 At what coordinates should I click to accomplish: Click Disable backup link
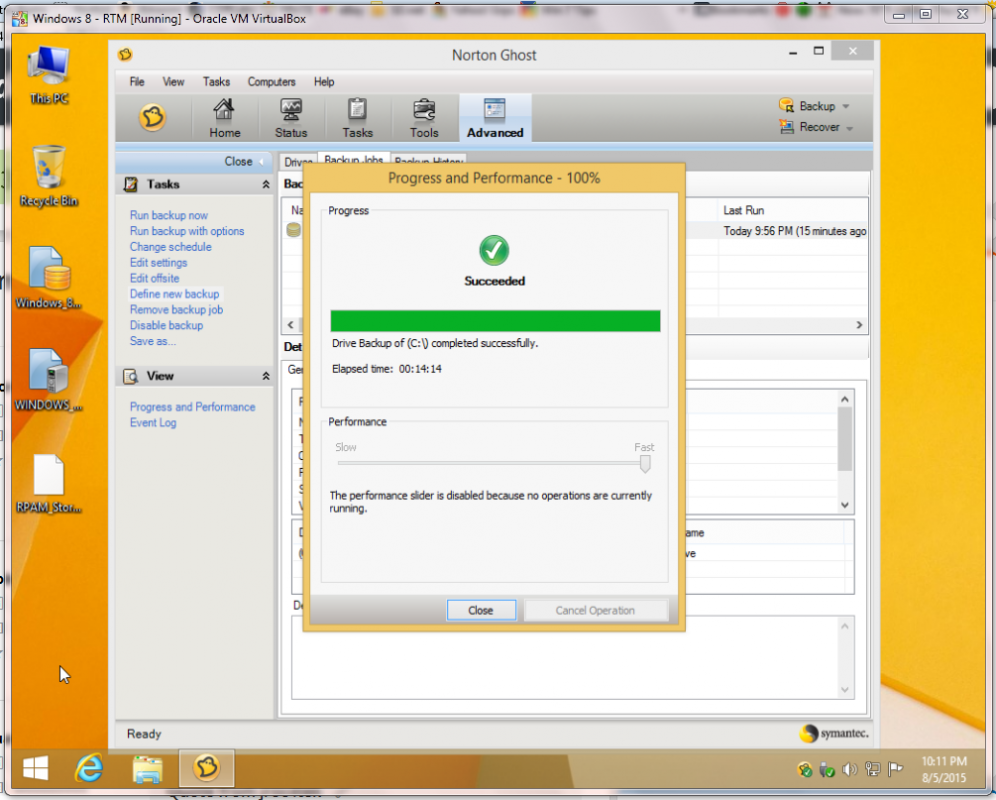coord(166,325)
